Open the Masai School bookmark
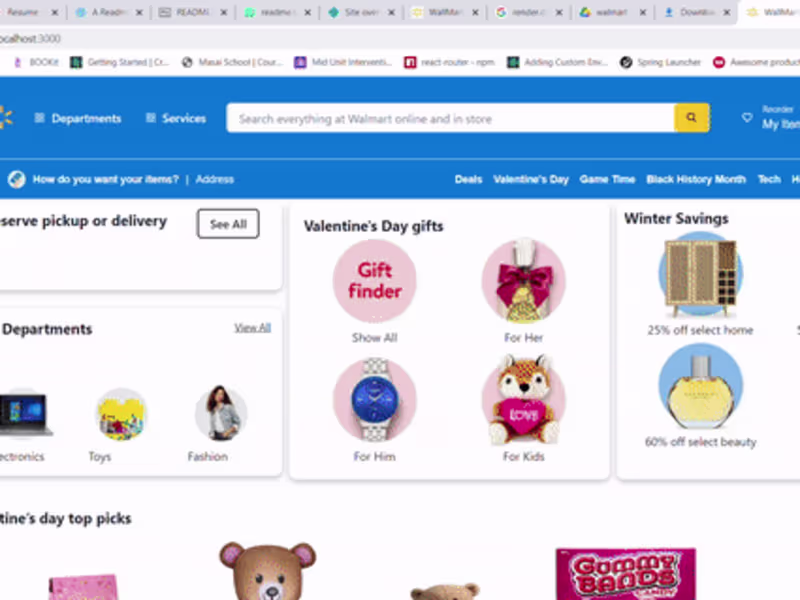This screenshot has height=600, width=800. pos(233,62)
